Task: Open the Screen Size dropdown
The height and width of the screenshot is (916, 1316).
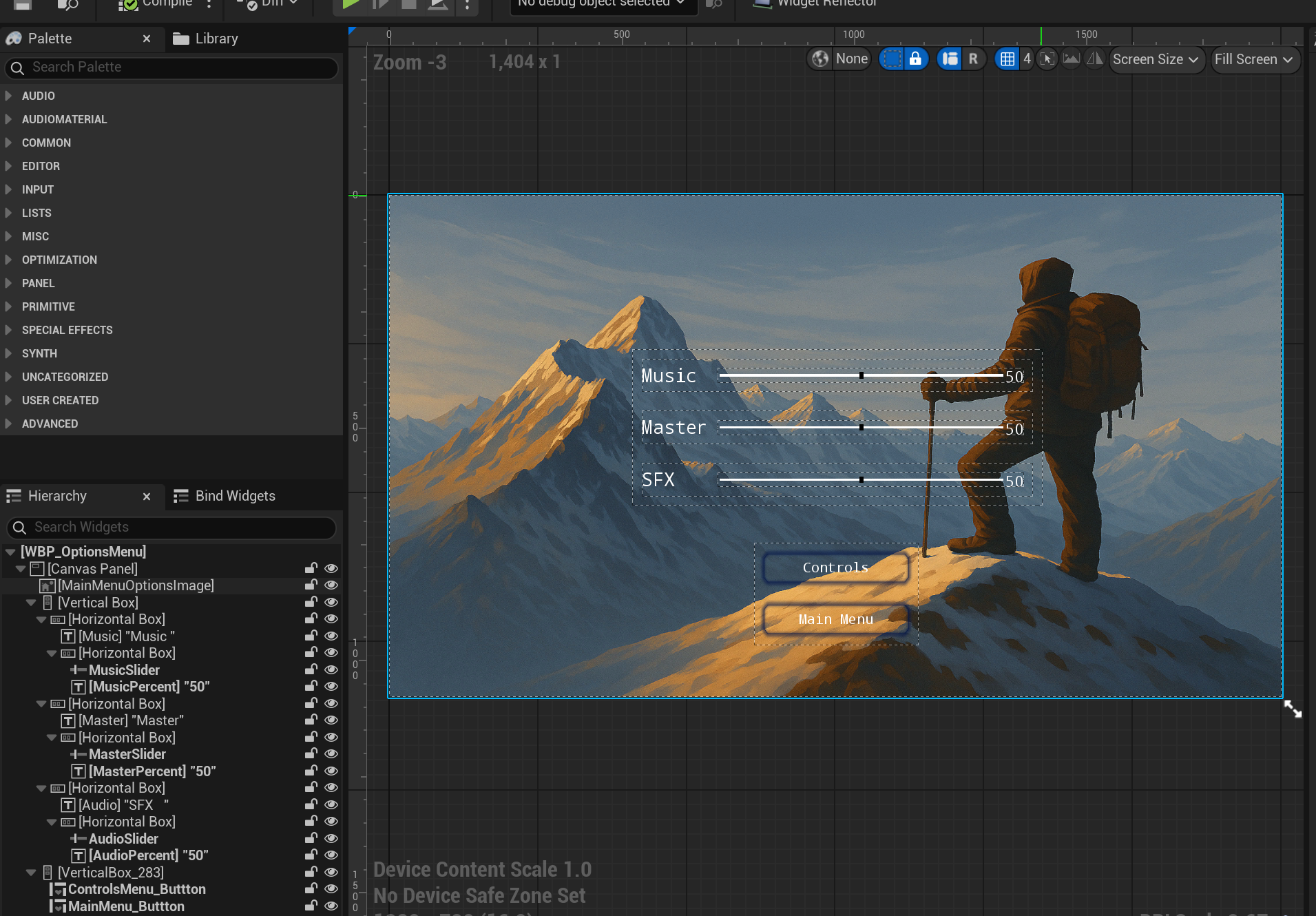Action: (x=1156, y=59)
